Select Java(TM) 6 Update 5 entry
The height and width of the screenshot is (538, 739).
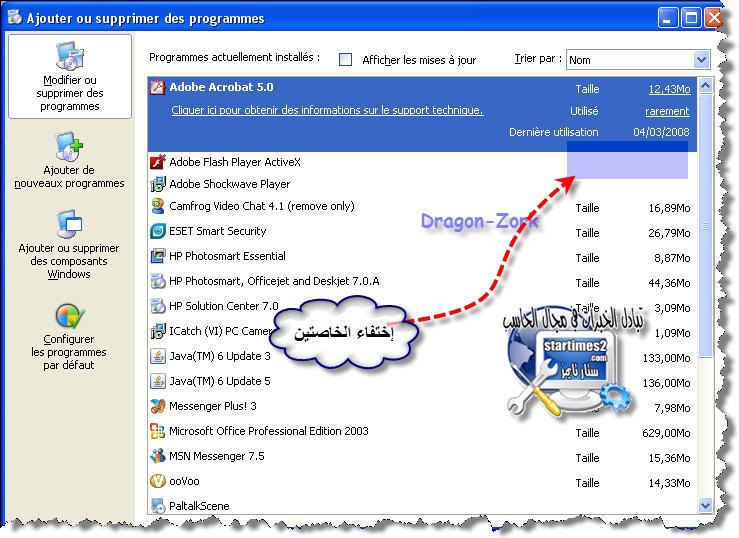tap(422, 381)
